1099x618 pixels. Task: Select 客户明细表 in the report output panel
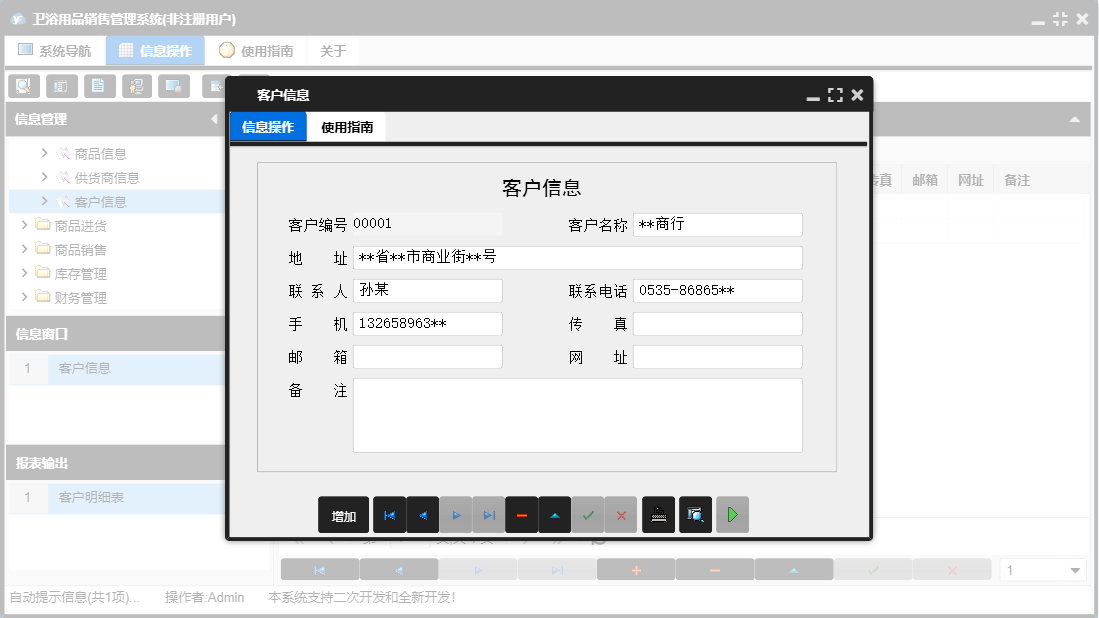coord(90,498)
